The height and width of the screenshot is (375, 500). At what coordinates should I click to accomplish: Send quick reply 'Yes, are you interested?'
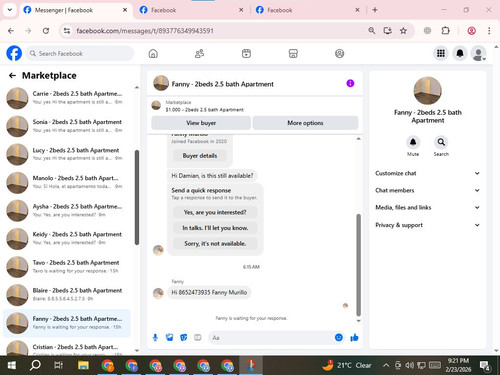tap(215, 212)
